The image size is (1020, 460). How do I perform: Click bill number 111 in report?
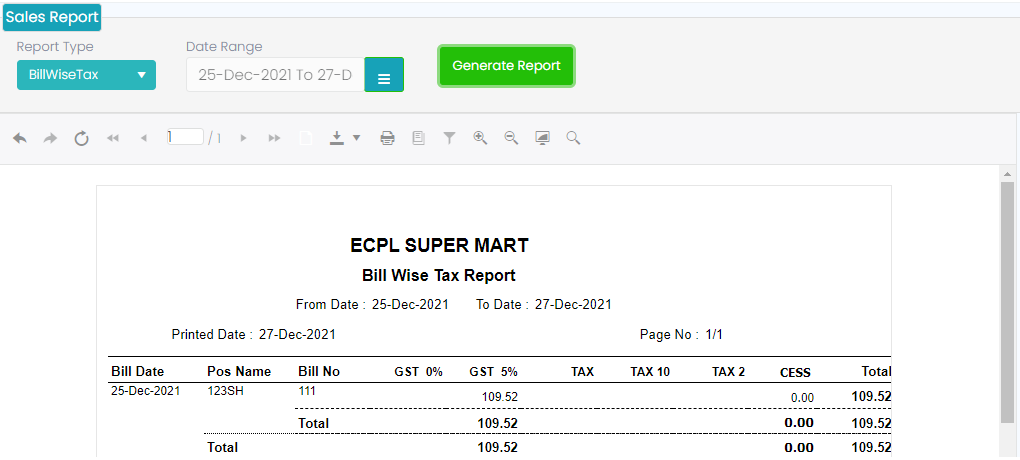pos(307,391)
